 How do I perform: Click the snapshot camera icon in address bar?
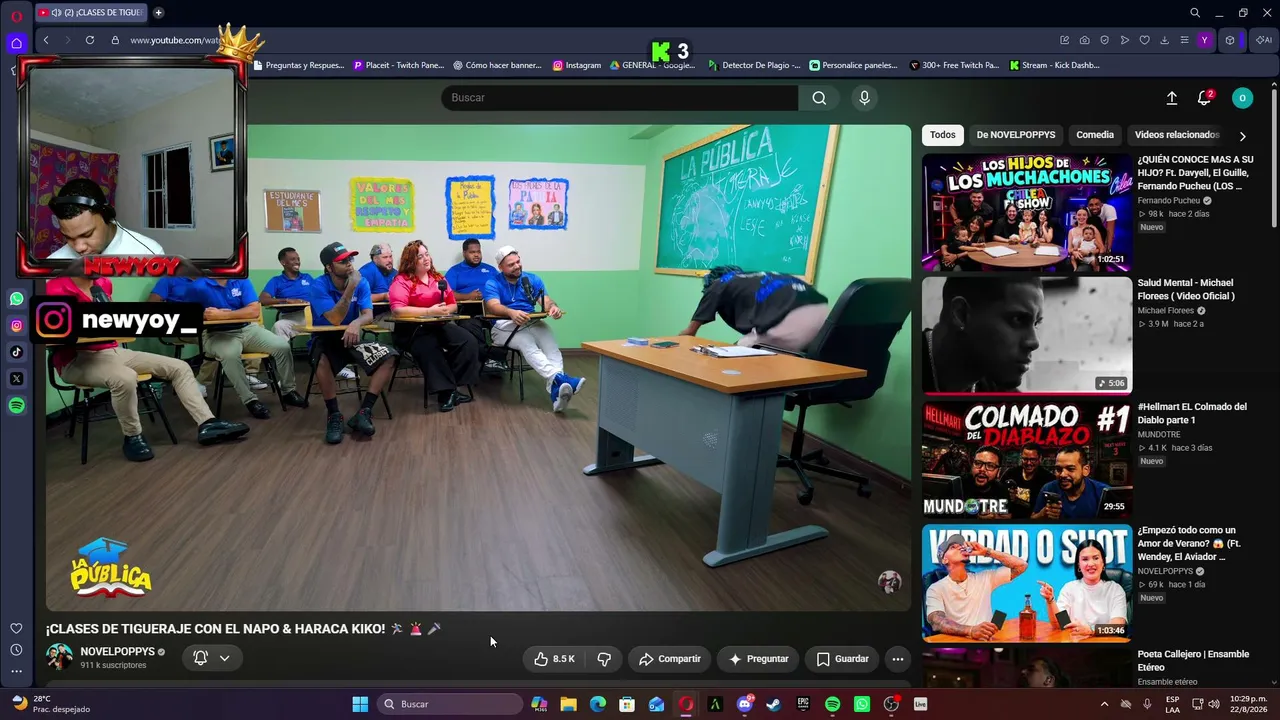(1084, 40)
